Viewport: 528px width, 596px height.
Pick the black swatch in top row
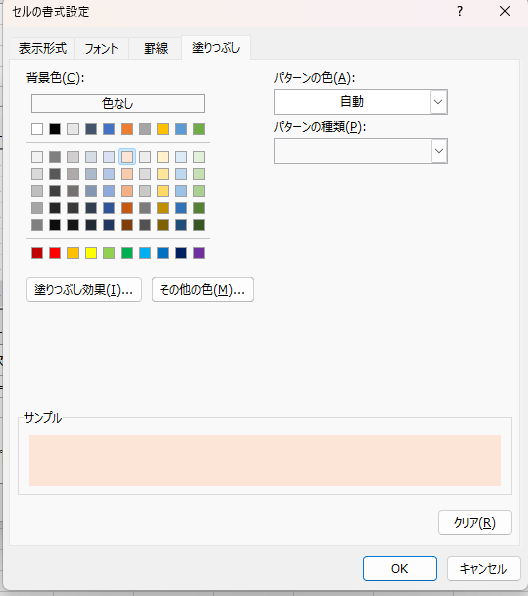55,129
